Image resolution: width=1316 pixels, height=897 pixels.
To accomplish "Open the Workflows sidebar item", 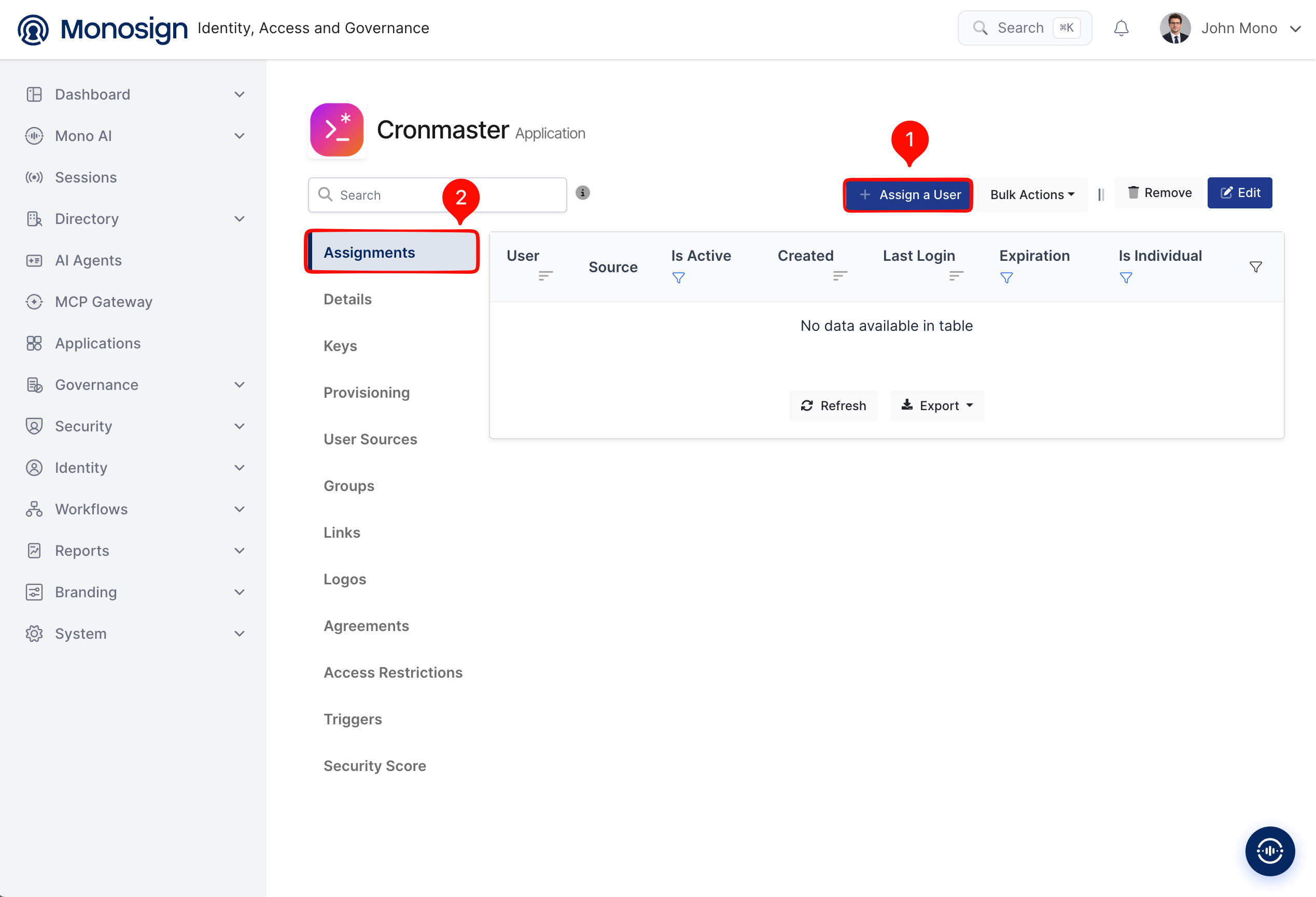I will coord(136,509).
